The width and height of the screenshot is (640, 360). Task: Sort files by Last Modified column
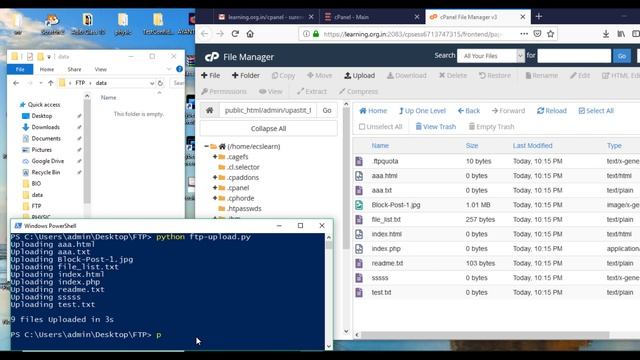click(x=532, y=146)
